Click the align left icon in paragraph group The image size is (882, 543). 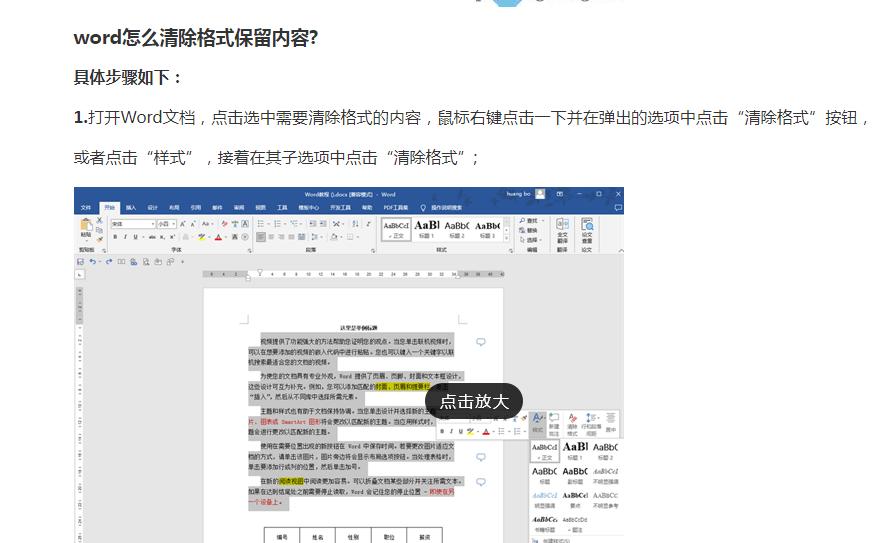[261, 237]
